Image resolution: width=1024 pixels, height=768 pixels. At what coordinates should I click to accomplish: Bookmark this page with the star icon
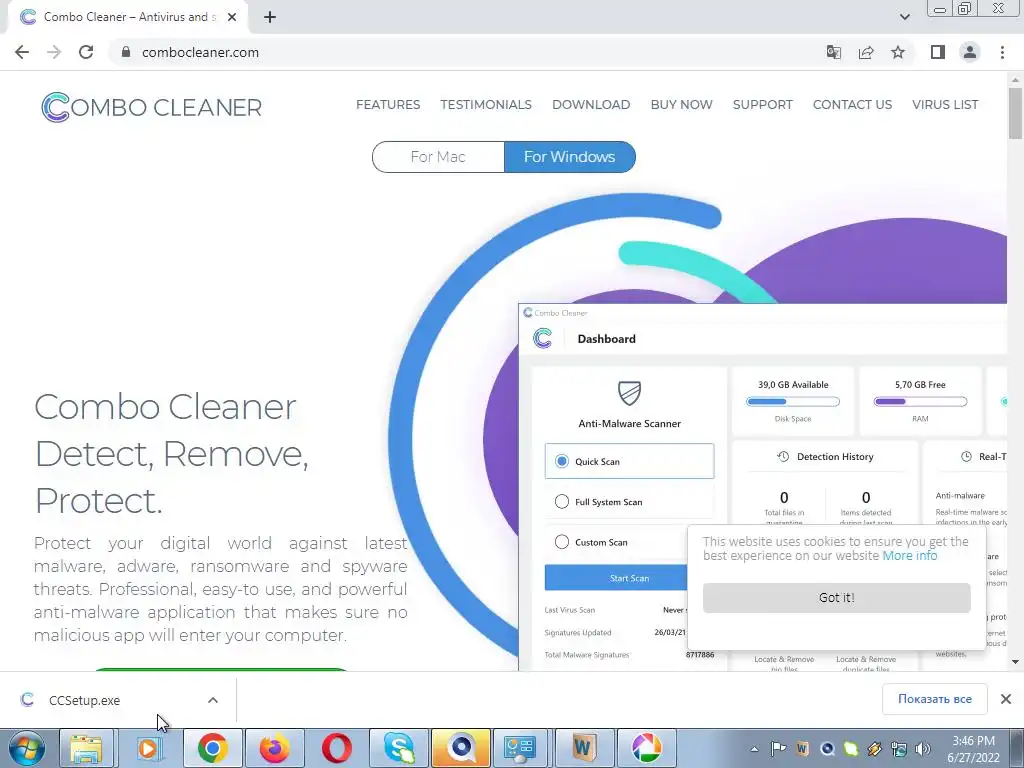pyautogui.click(x=898, y=52)
